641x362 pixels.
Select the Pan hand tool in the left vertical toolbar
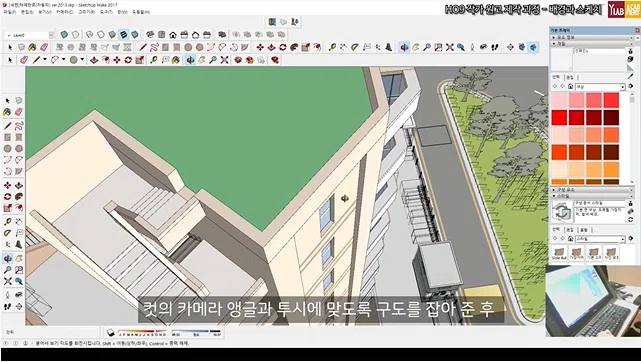coord(19,258)
